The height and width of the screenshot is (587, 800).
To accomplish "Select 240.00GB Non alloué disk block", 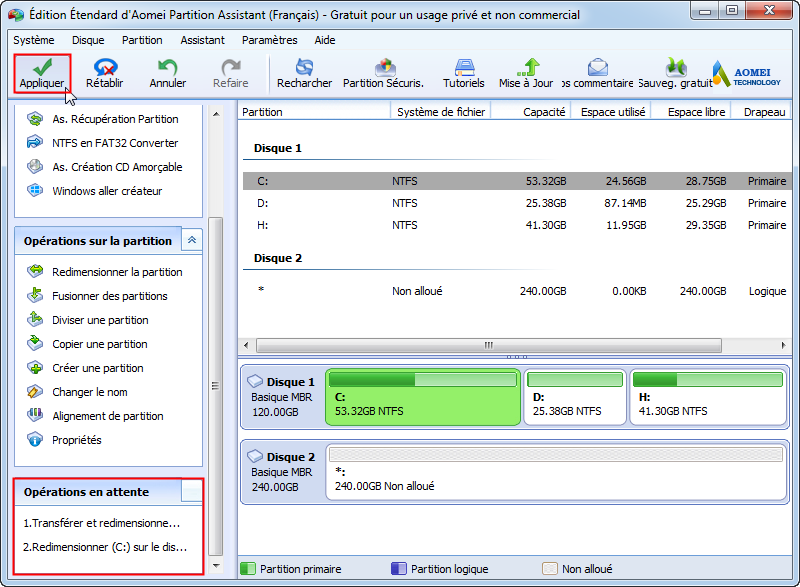I will coord(556,472).
